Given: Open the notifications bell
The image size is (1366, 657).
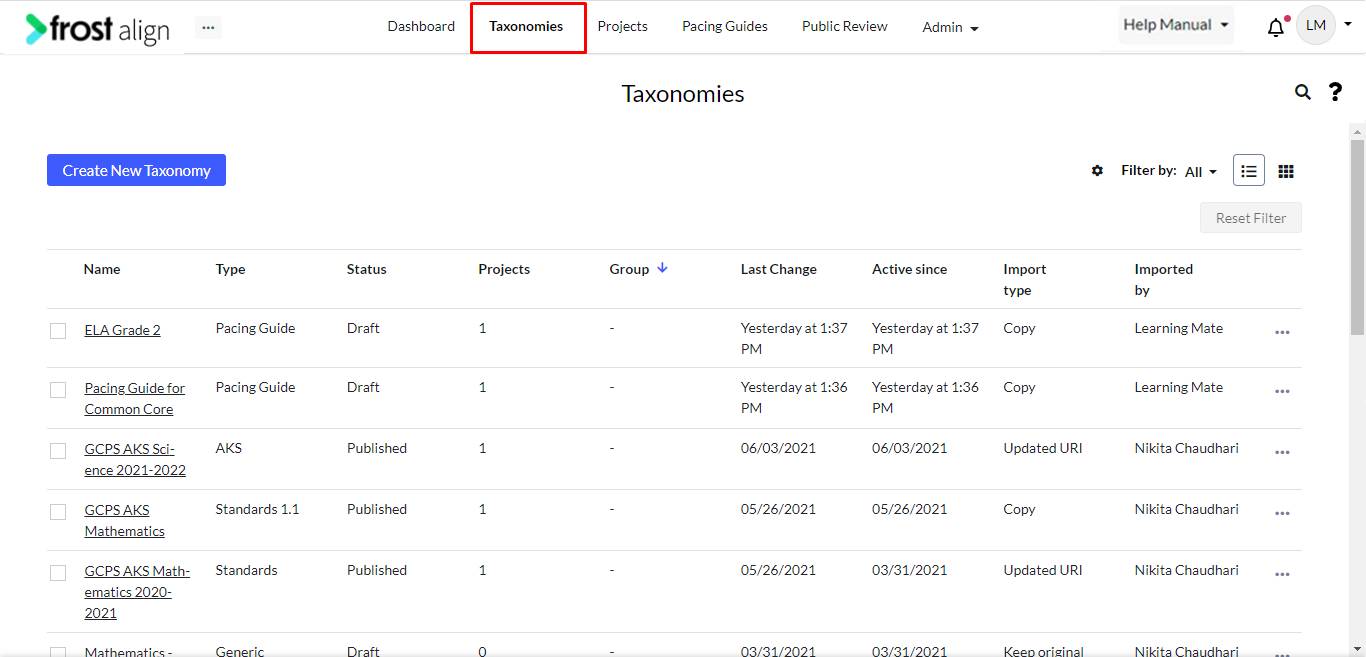Looking at the screenshot, I should (1276, 27).
